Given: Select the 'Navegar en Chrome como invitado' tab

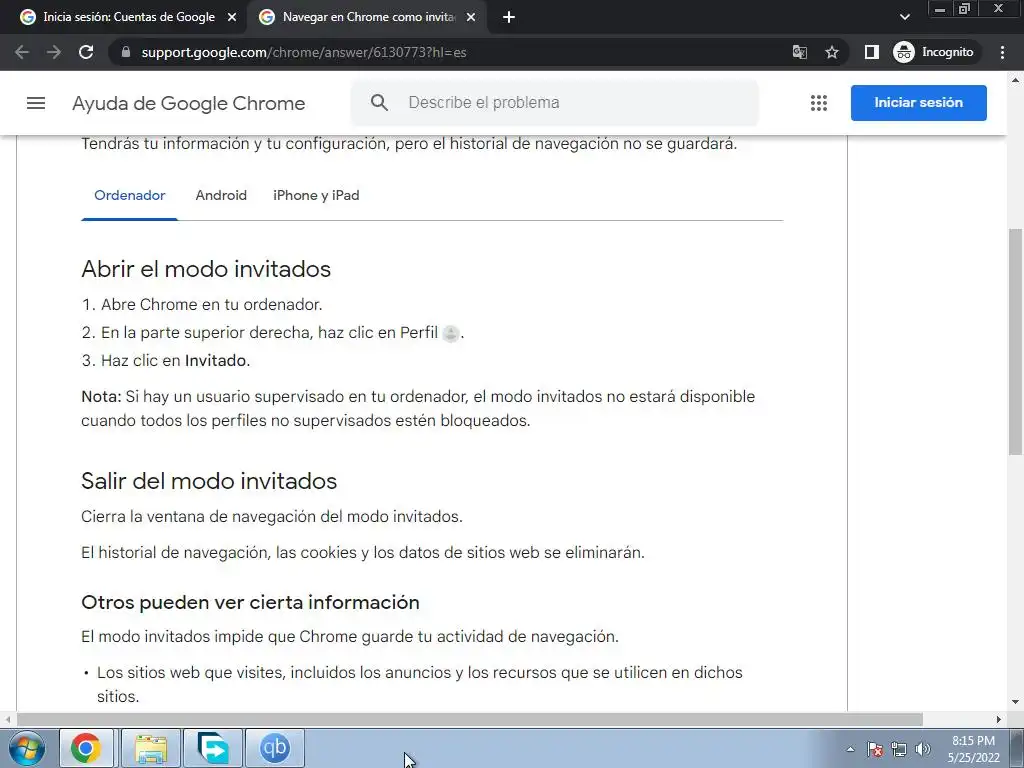Looking at the screenshot, I should (x=366, y=18).
